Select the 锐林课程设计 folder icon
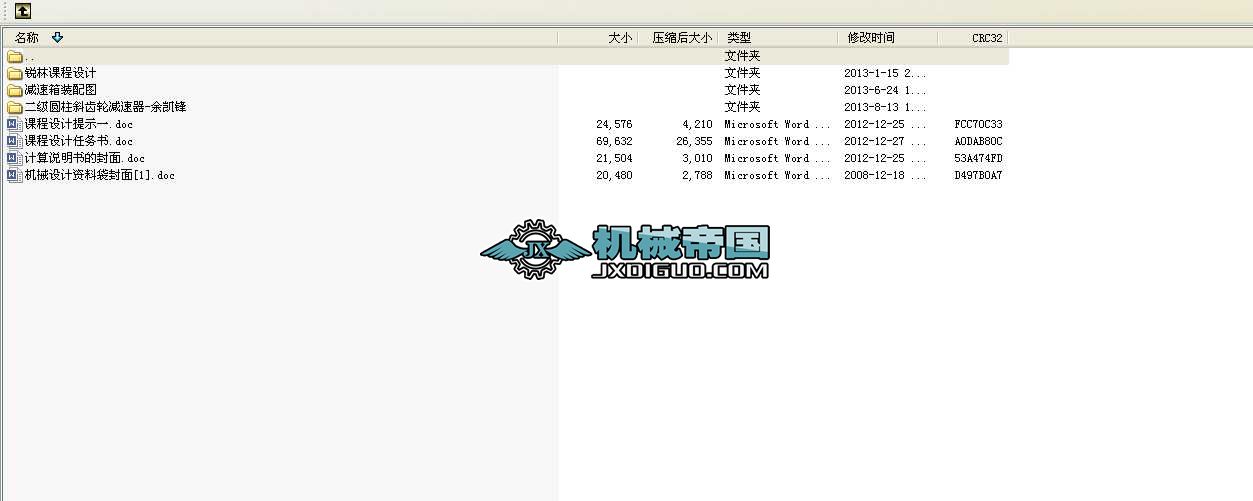This screenshot has width=1253, height=501. click(14, 73)
